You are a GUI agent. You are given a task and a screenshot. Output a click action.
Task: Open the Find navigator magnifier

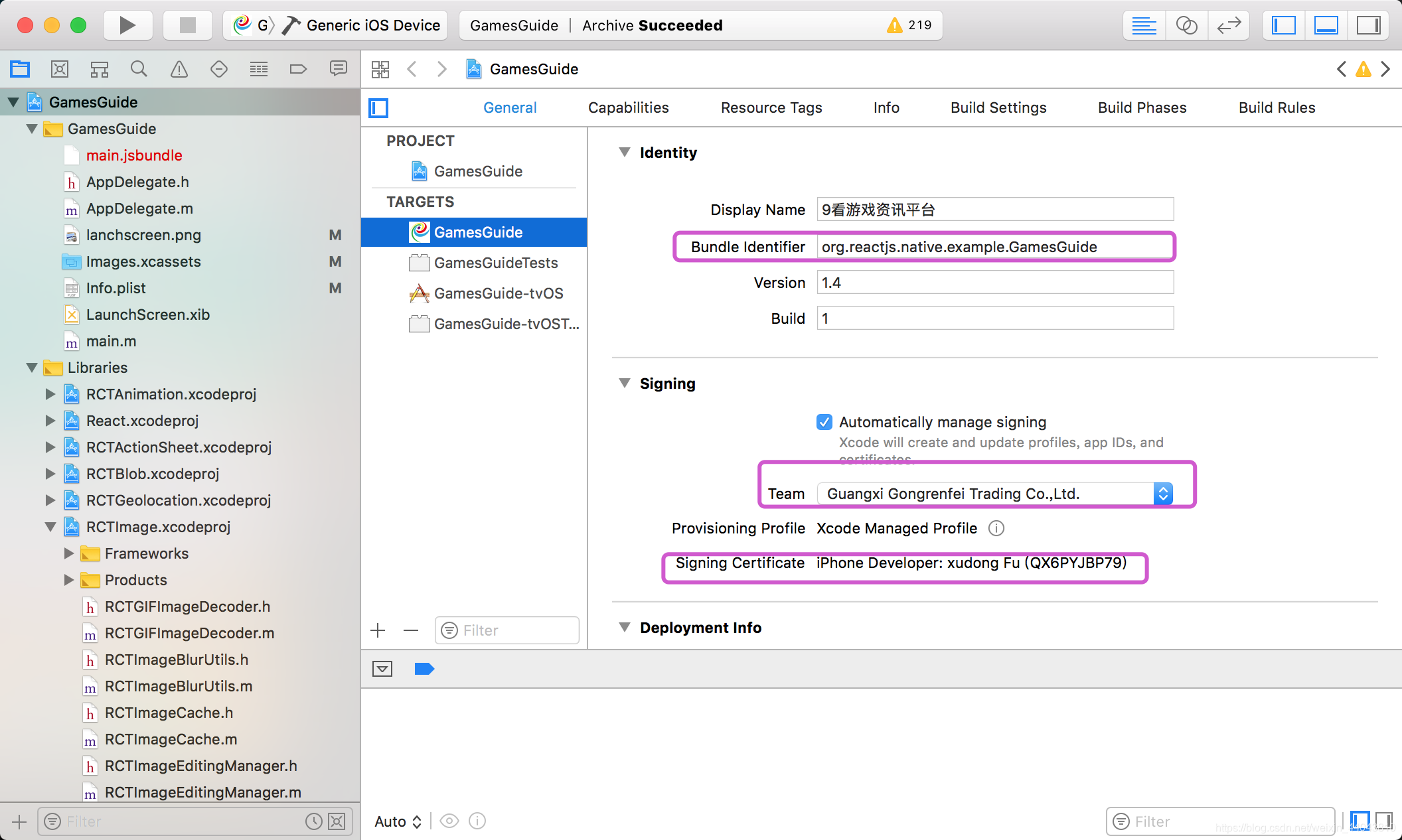coord(139,69)
